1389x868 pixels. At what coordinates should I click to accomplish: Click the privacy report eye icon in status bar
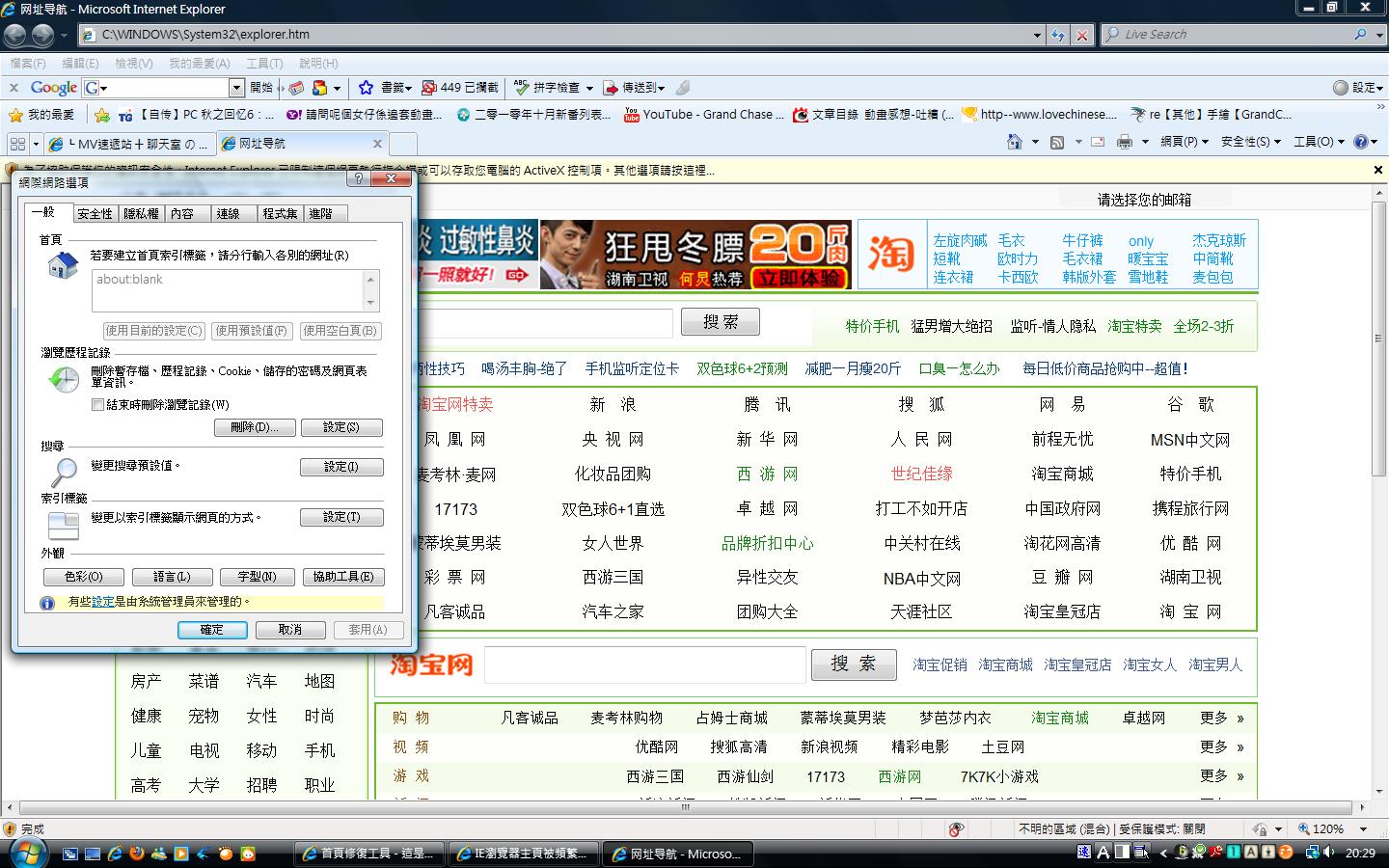pyautogui.click(x=956, y=829)
